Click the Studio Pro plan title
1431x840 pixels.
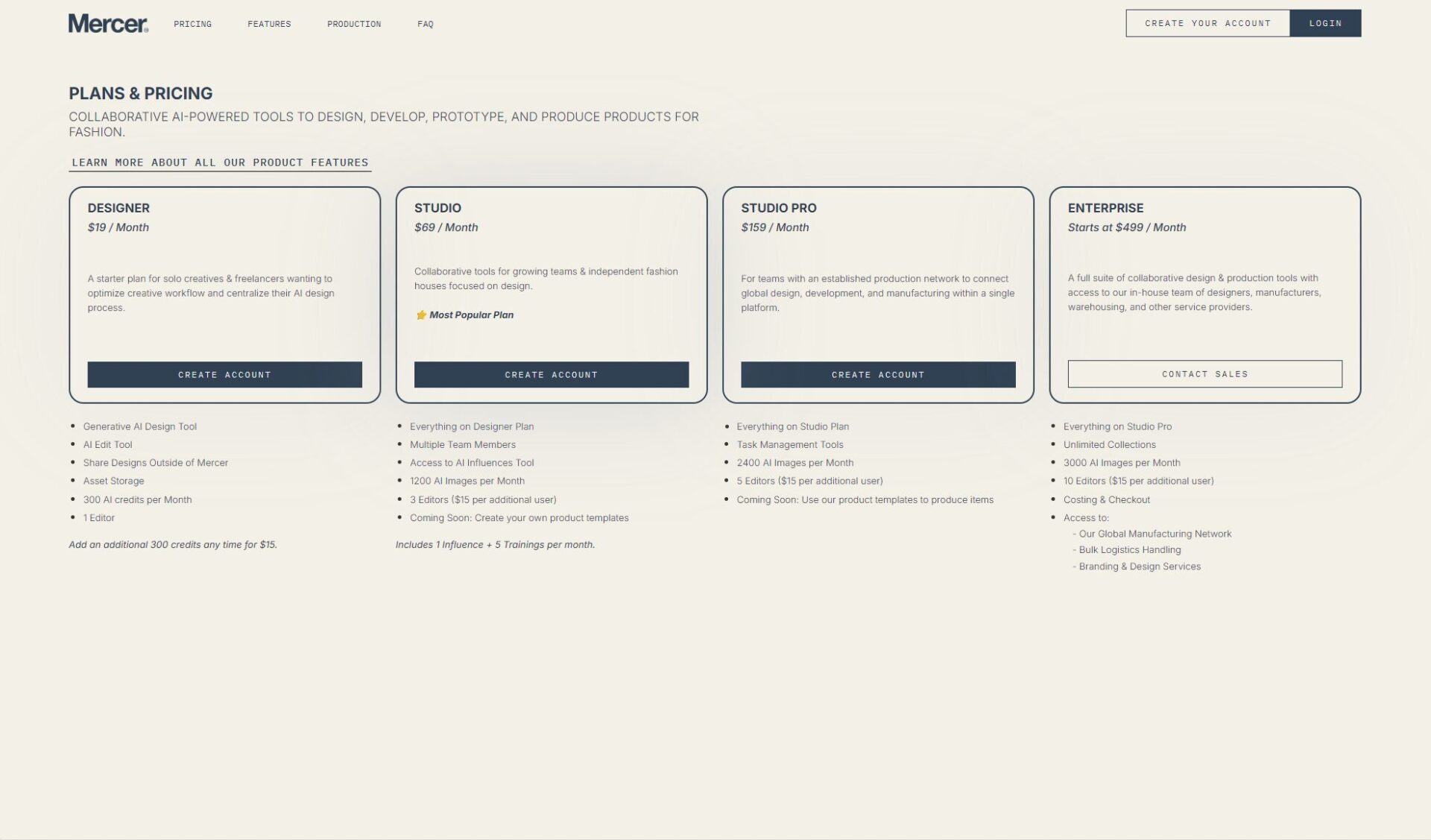(x=778, y=208)
